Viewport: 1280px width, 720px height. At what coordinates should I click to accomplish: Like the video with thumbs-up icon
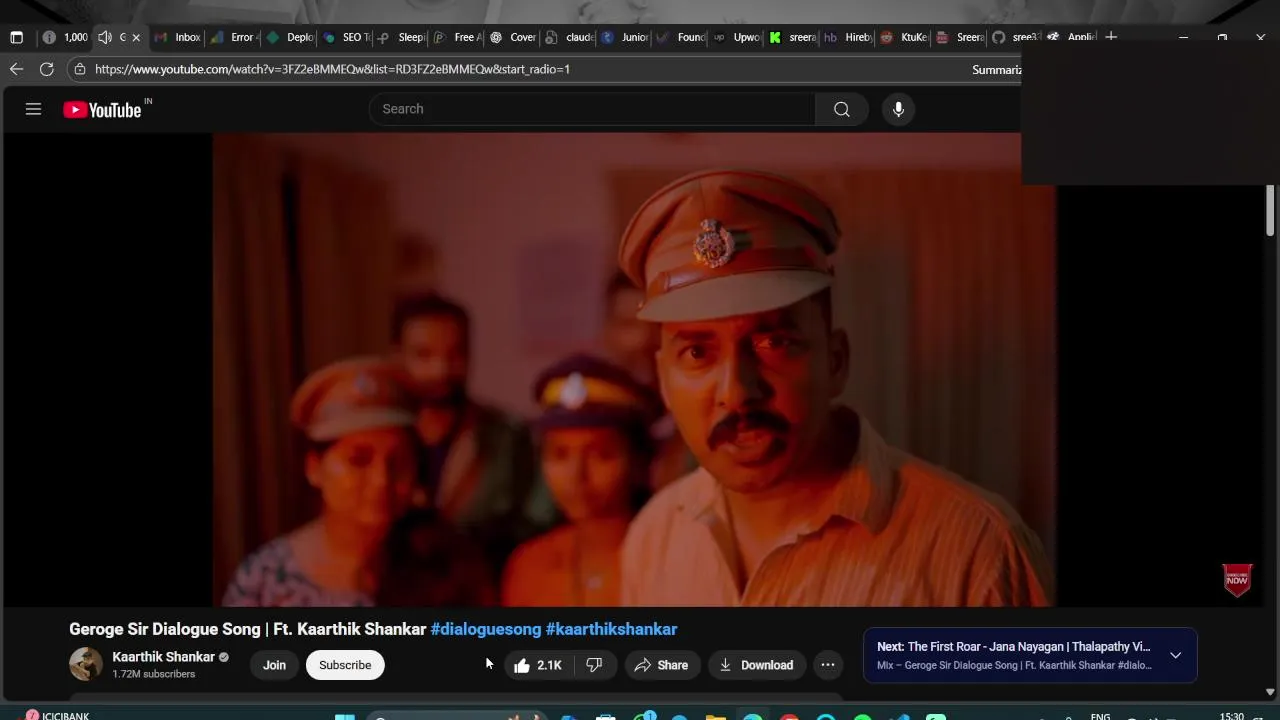click(x=537, y=665)
